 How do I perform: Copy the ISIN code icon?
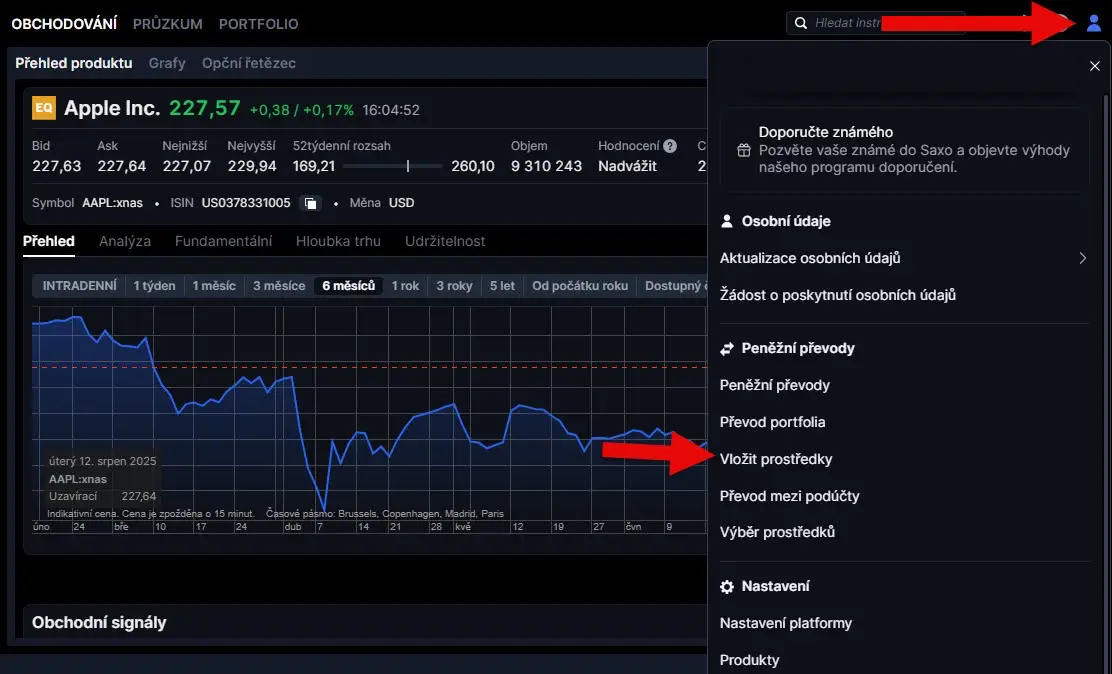(311, 203)
